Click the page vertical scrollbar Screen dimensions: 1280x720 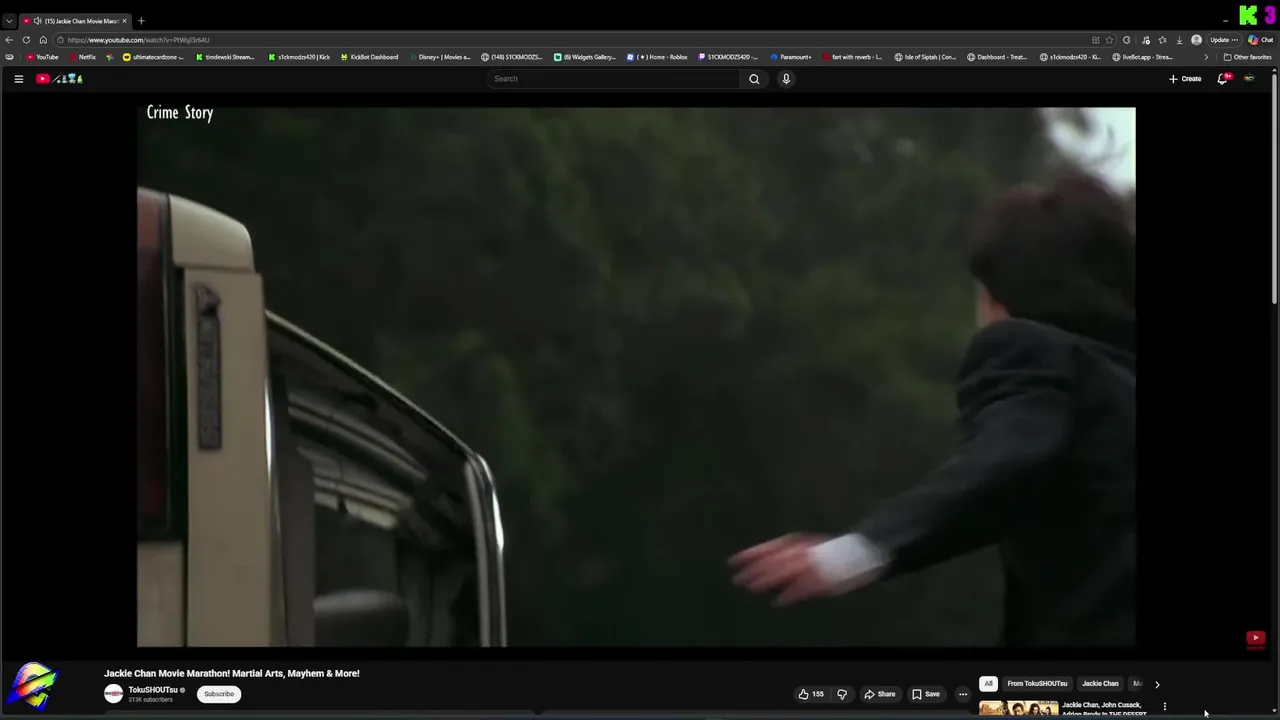tap(1275, 190)
